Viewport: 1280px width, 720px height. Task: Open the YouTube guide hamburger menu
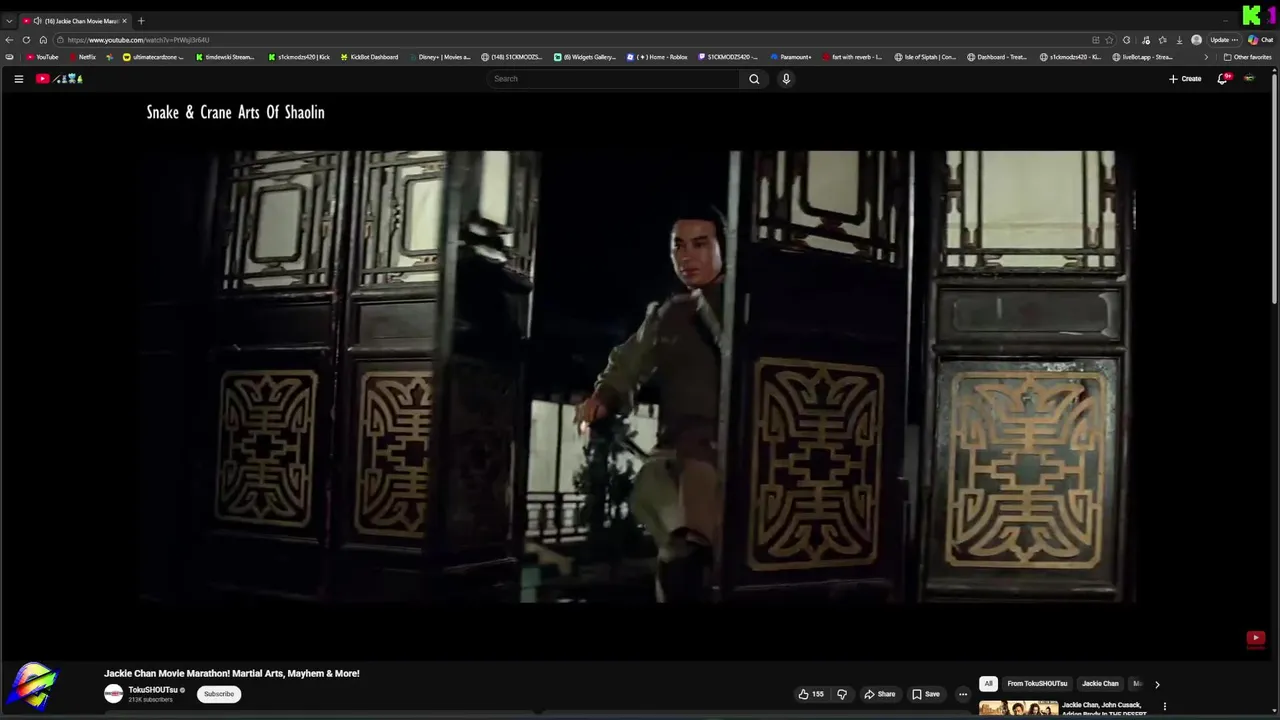pyautogui.click(x=18, y=79)
